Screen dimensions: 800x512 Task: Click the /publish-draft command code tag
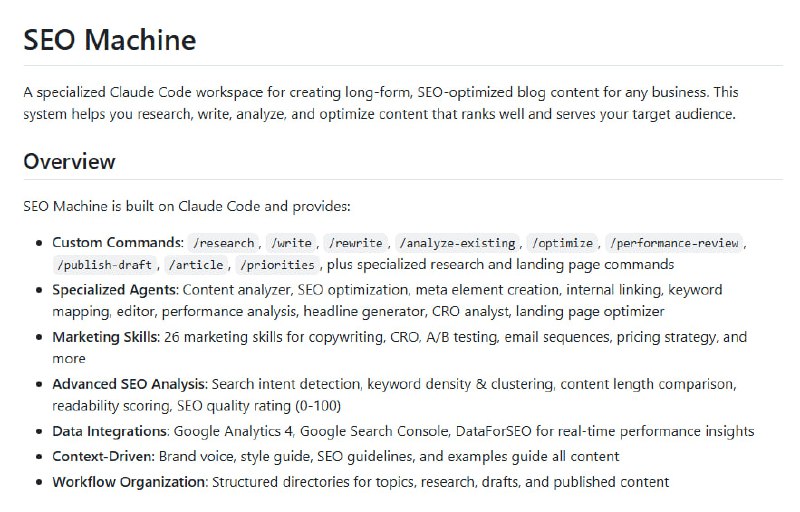tap(105, 265)
